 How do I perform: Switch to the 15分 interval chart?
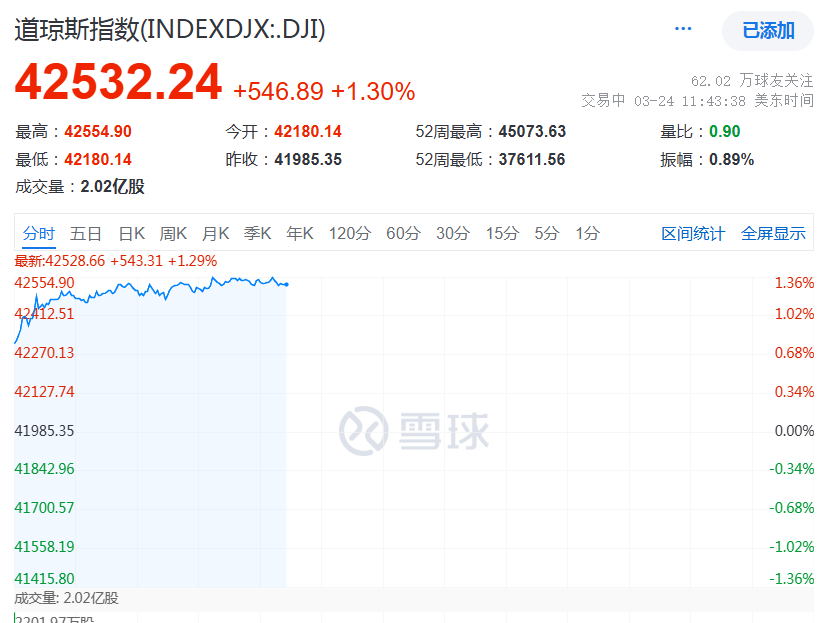coord(502,233)
